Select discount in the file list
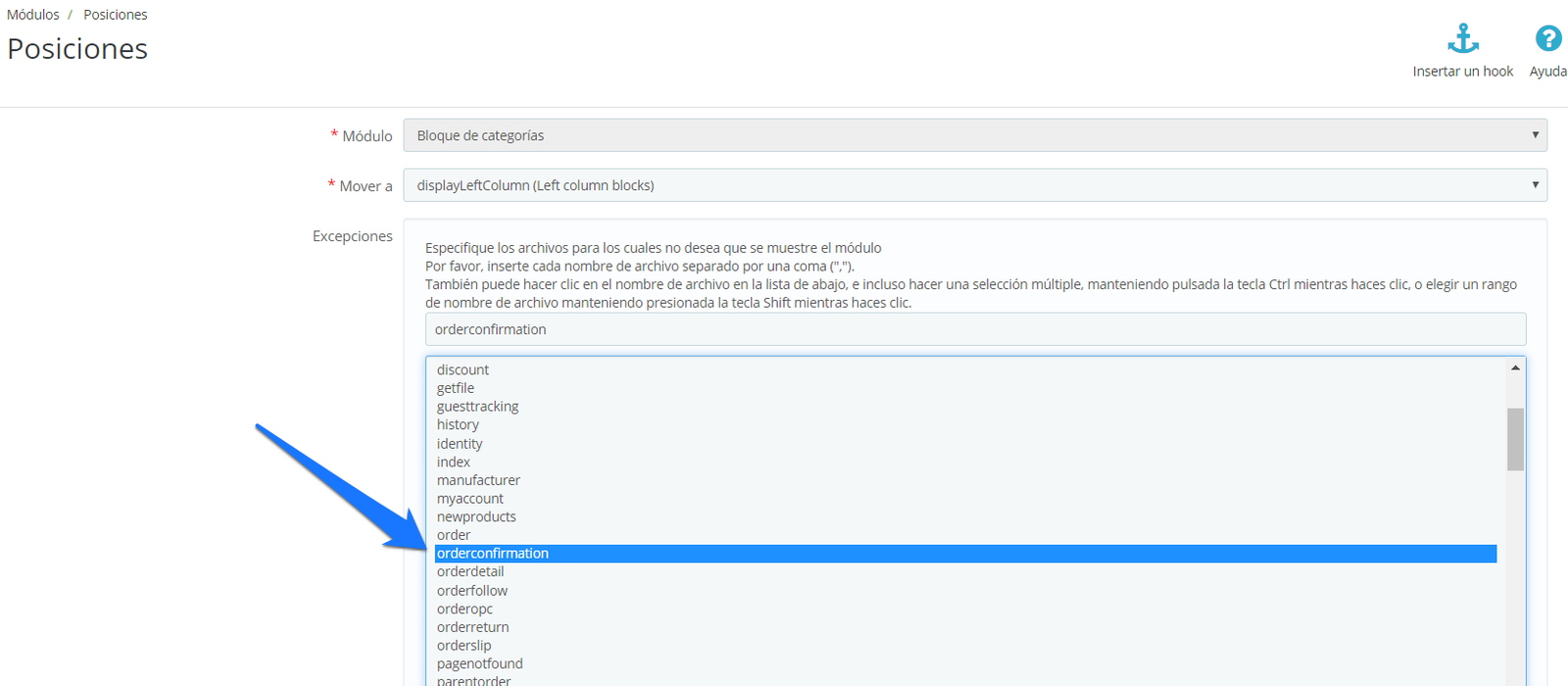The image size is (1568, 686). point(463,369)
